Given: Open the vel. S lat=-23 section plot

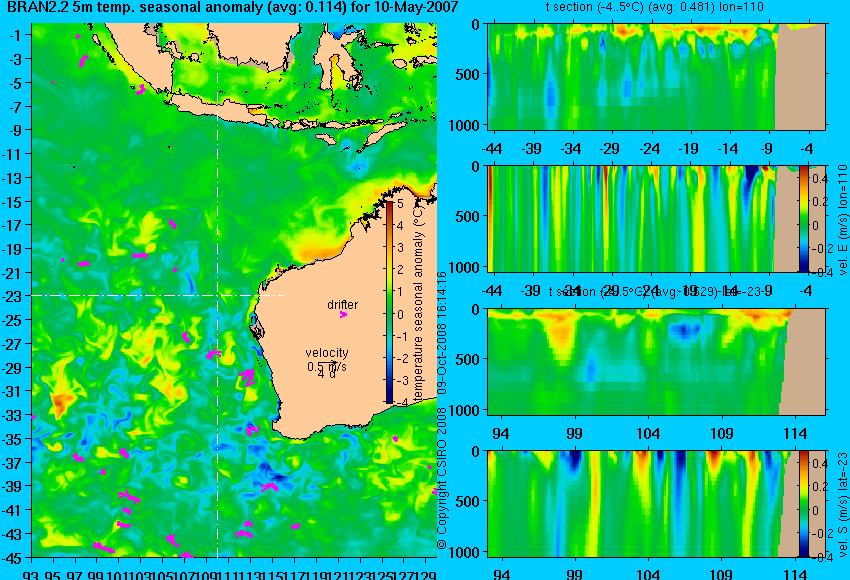Looking at the screenshot, I should 657,504.
